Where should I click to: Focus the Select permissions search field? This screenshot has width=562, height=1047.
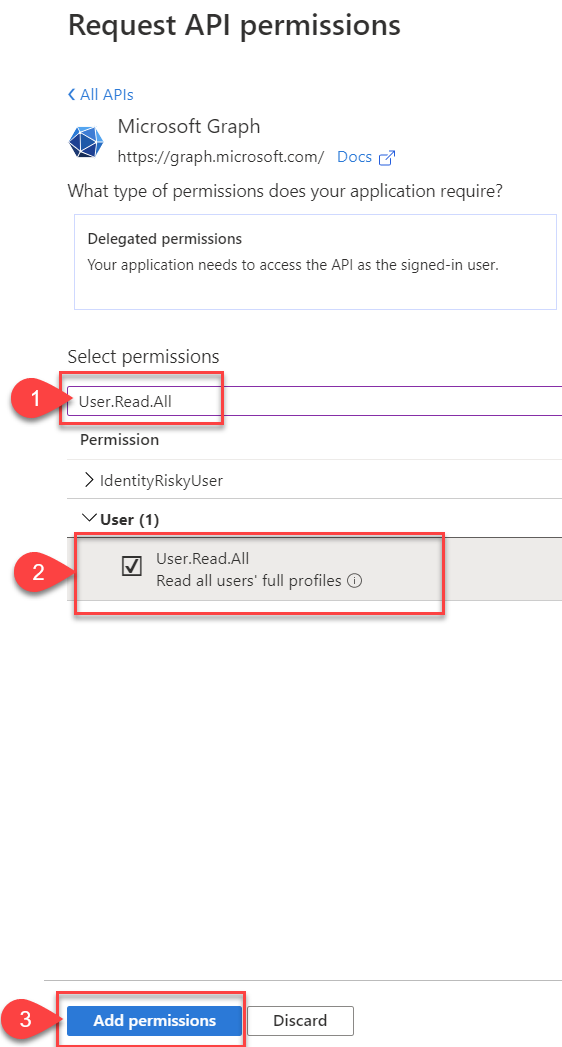(x=315, y=401)
